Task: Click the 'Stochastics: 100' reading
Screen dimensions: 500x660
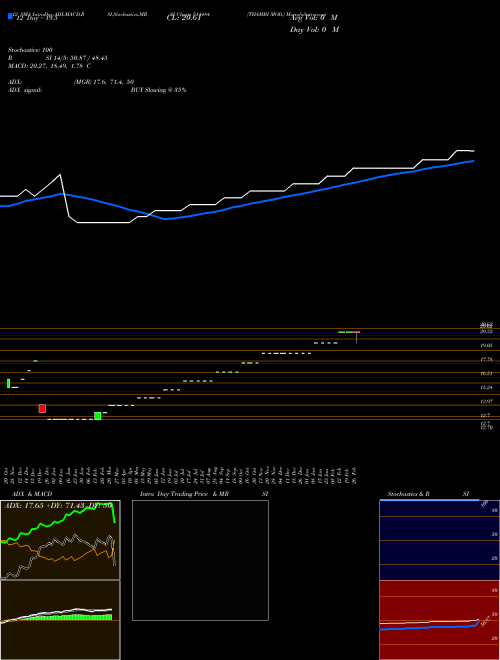Action: [x=30, y=50]
